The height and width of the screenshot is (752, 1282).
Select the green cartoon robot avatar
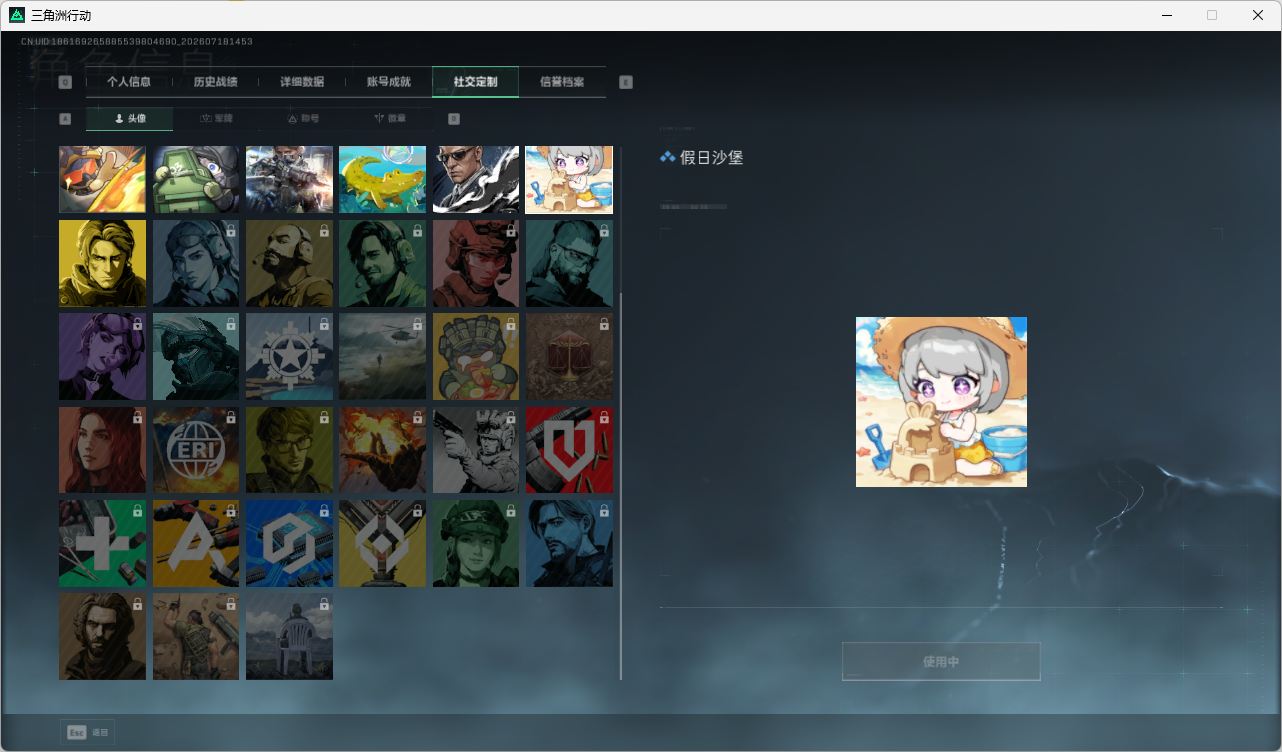click(x=196, y=179)
